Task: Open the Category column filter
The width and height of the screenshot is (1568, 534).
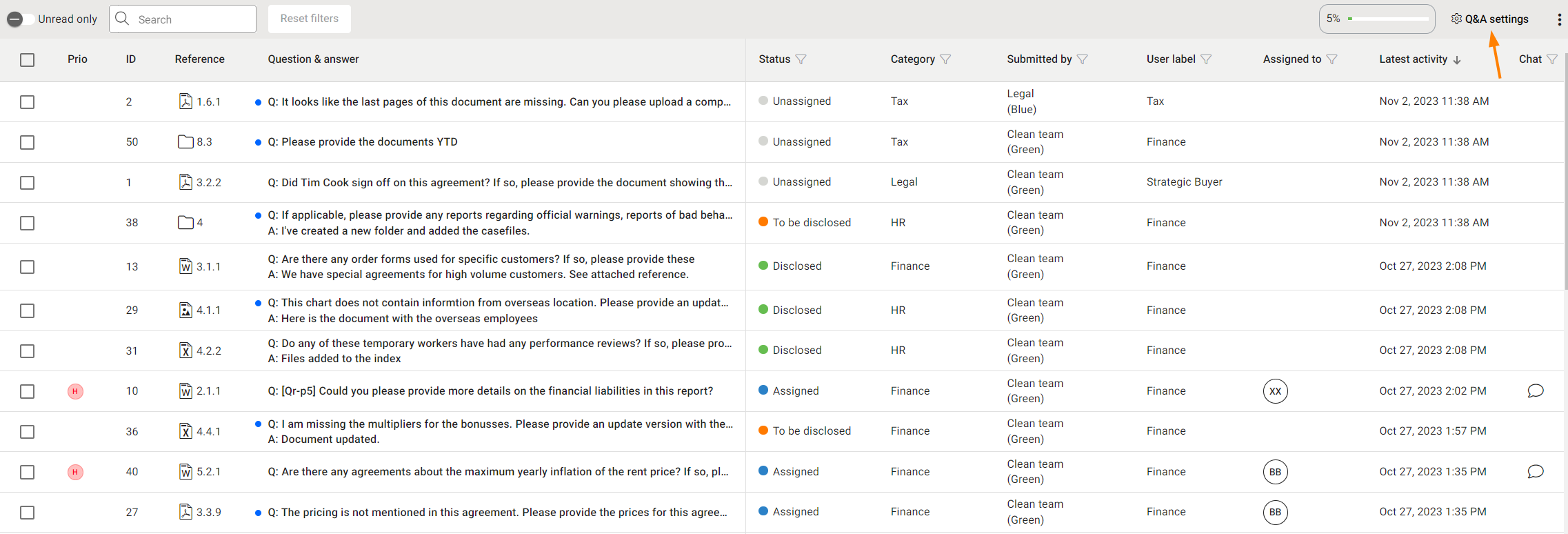Action: (x=945, y=59)
